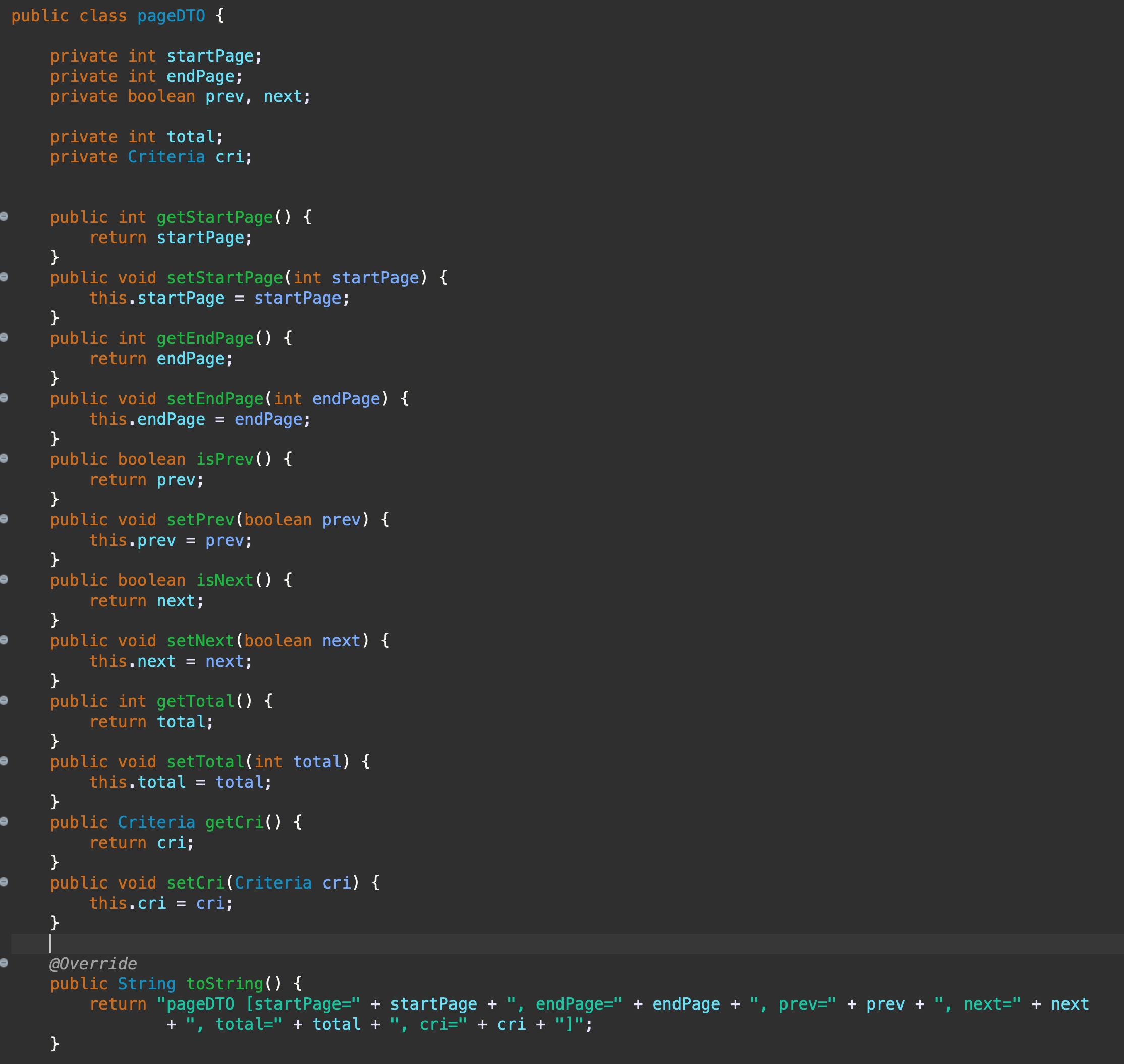Collapse the isPrev method fold marker

(4, 458)
